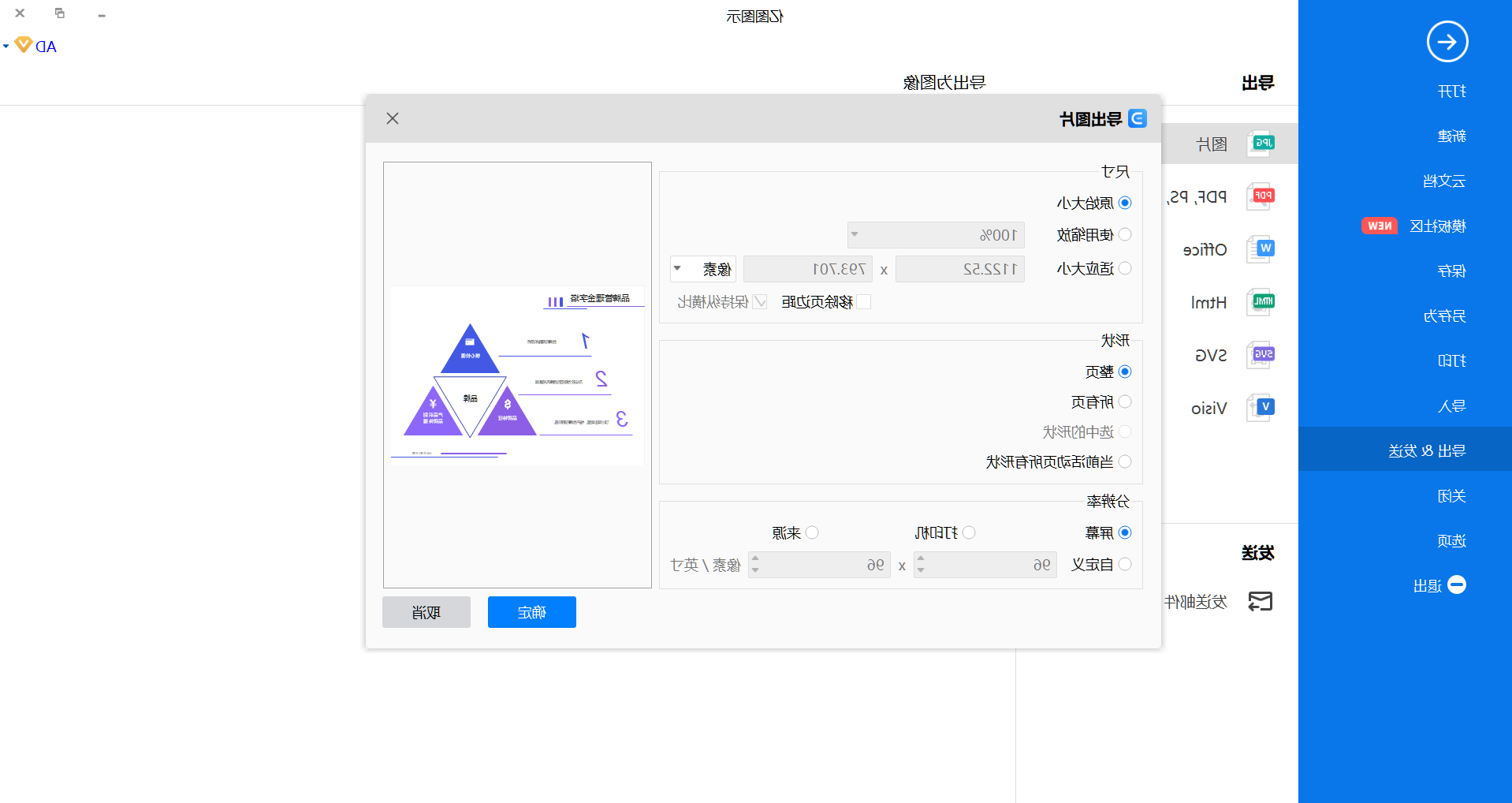The width and height of the screenshot is (1512, 803).
Task: Select the 所有页 radio button
Action: click(x=1125, y=401)
